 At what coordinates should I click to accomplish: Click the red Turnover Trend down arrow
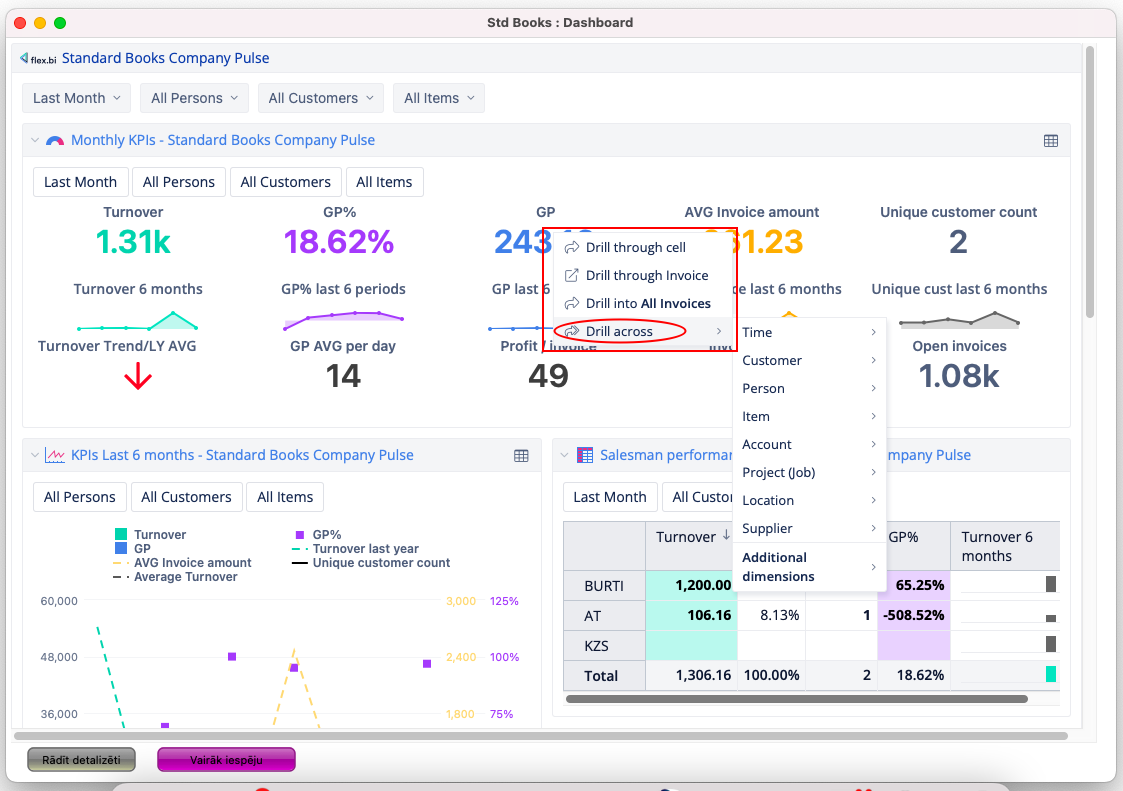pyautogui.click(x=138, y=377)
